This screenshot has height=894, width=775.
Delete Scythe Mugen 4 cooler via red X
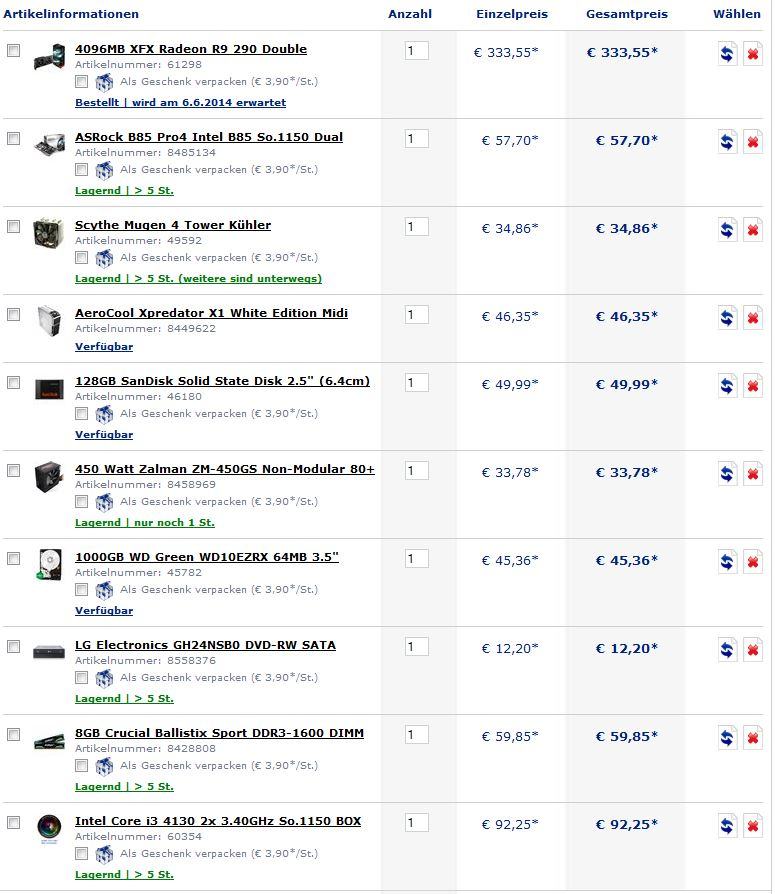752,230
